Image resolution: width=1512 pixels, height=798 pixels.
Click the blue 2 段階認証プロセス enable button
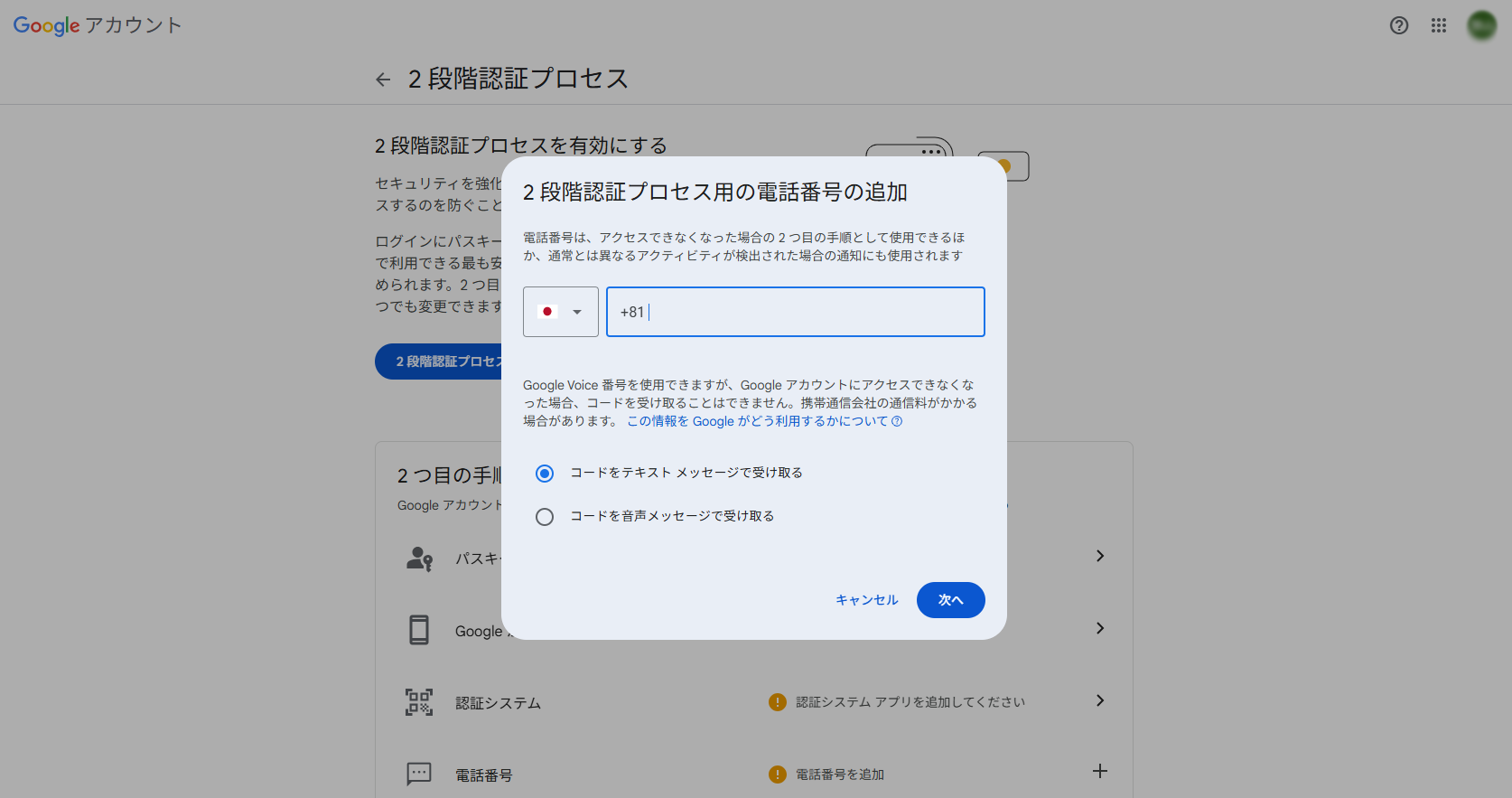coord(439,361)
